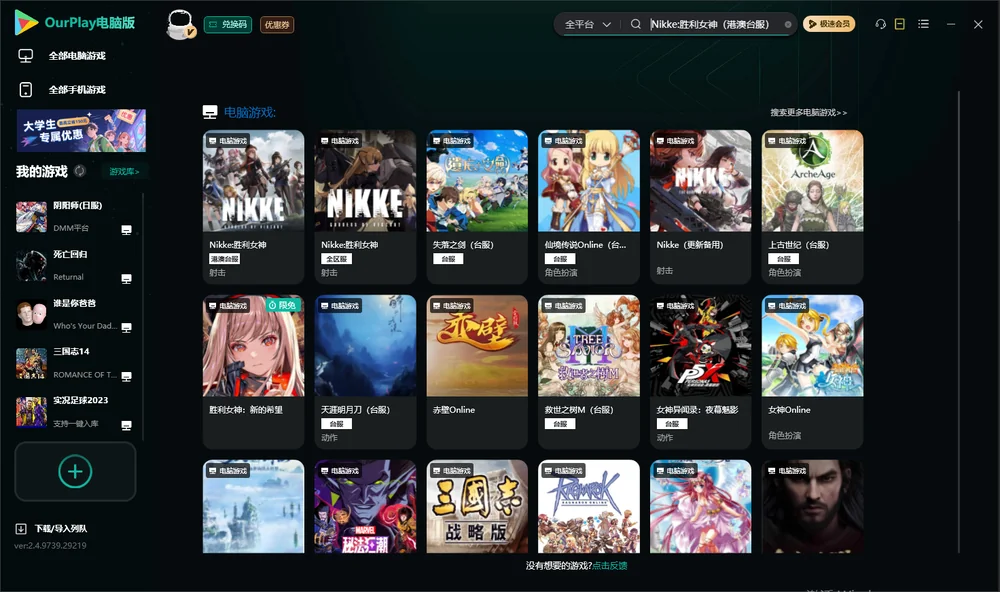This screenshot has width=1000, height=592.
Task: Click the monitor icon beside 全部电脑游戏
Action: [26, 56]
